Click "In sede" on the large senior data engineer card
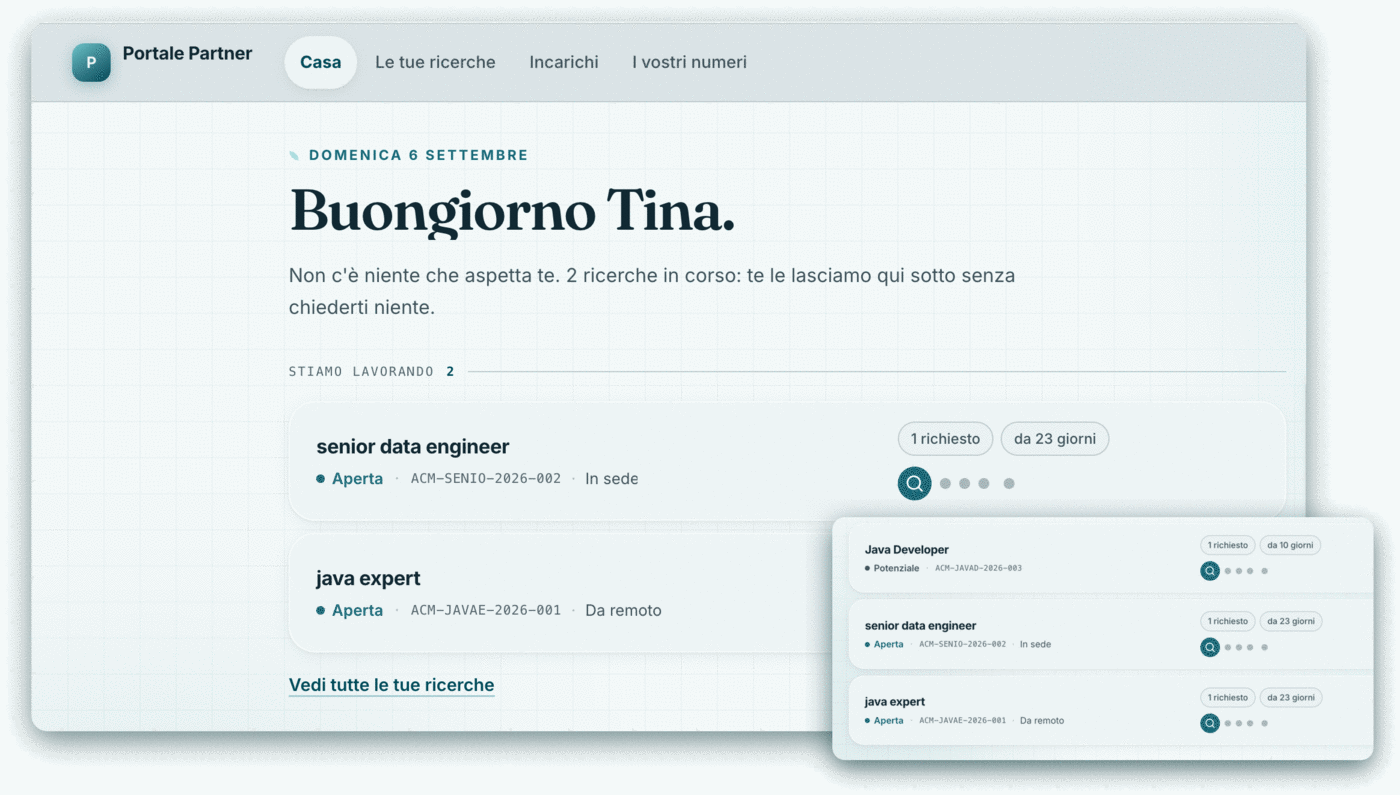This screenshot has width=1400, height=795. [x=612, y=479]
